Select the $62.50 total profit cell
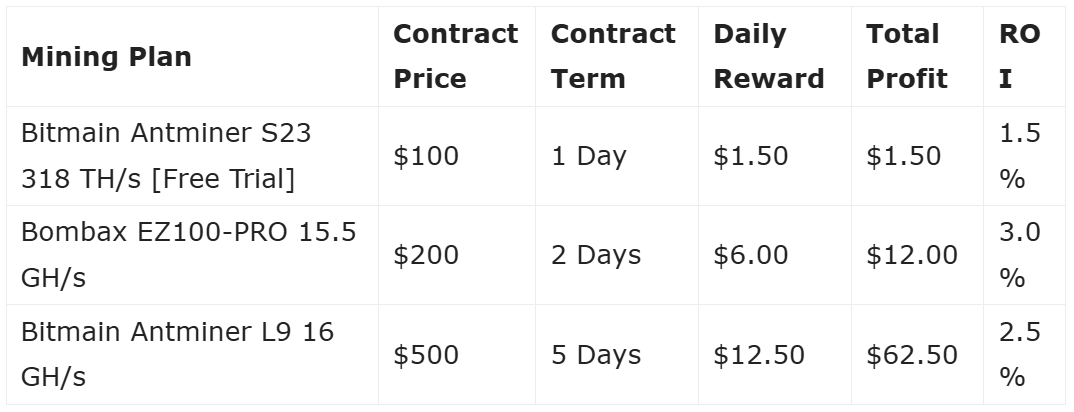This screenshot has height=412, width=1074. [x=912, y=355]
